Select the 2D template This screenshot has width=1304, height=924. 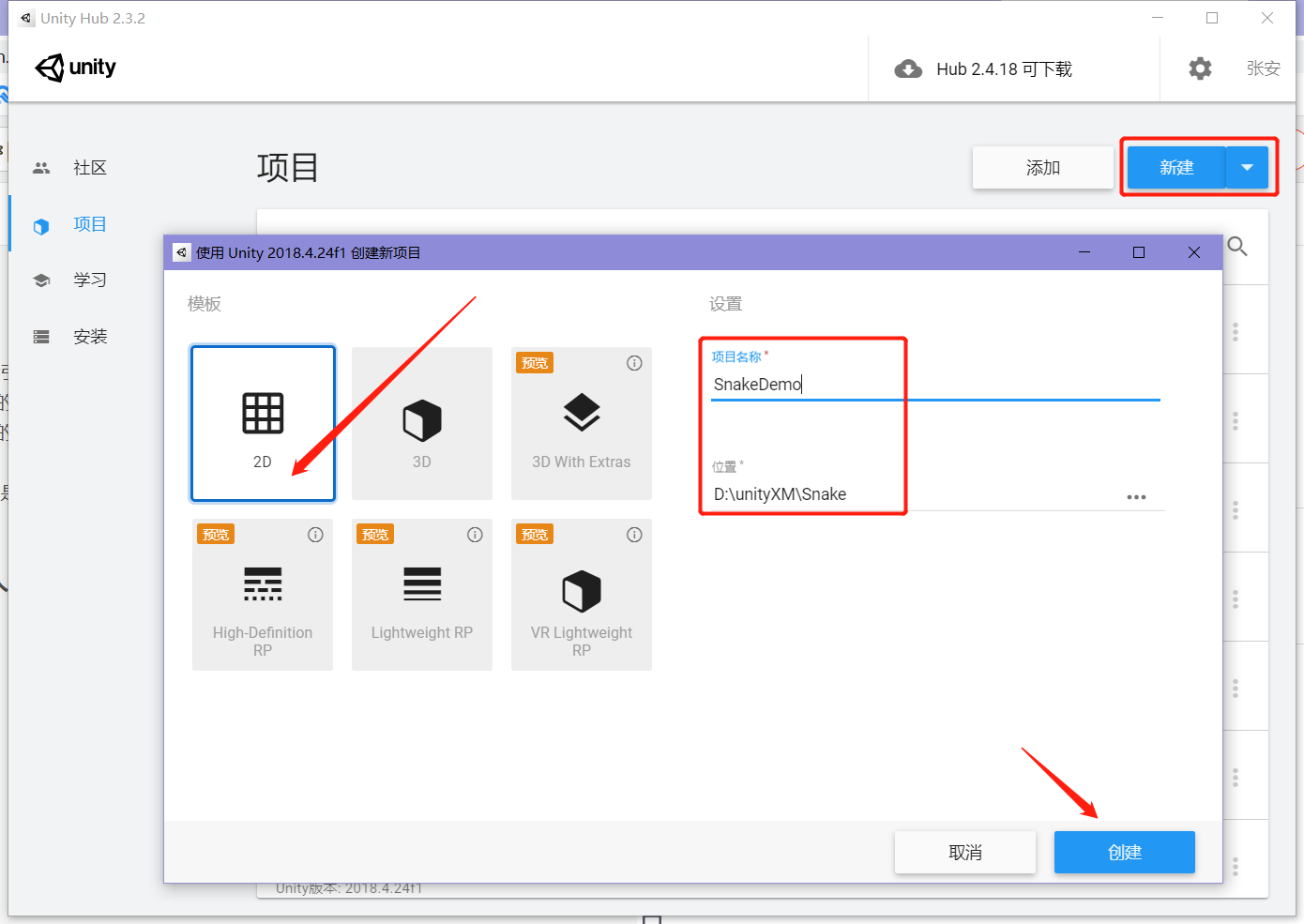263,423
